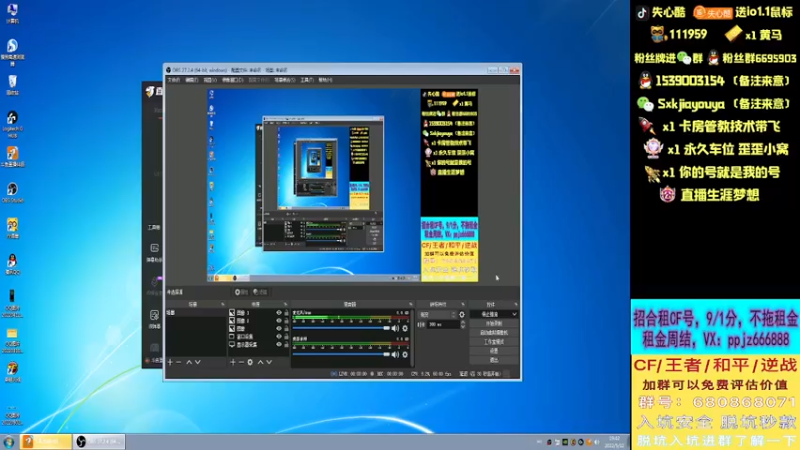Open 计算机 desktop icon

pos(12,13)
